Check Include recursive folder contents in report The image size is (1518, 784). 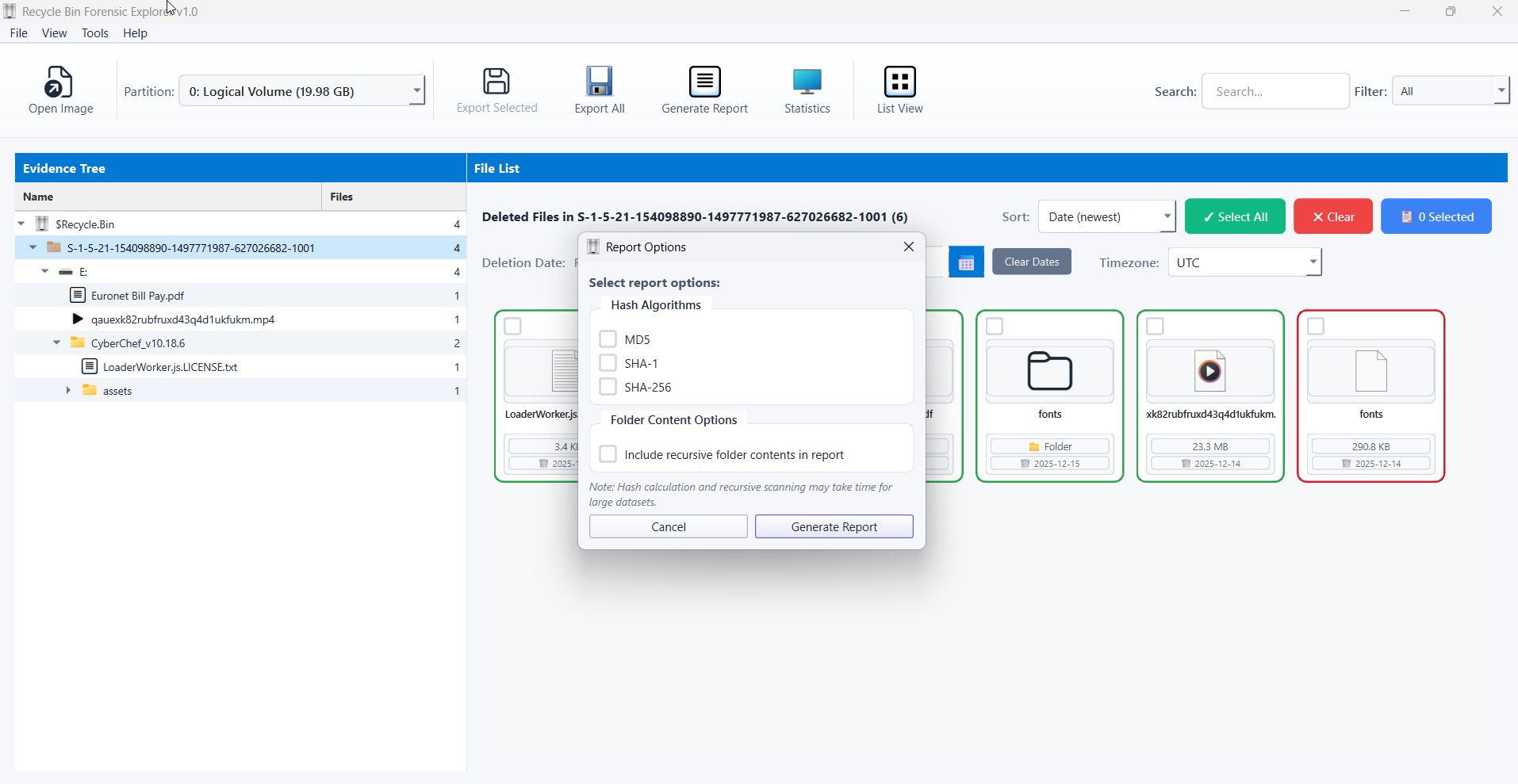point(608,454)
